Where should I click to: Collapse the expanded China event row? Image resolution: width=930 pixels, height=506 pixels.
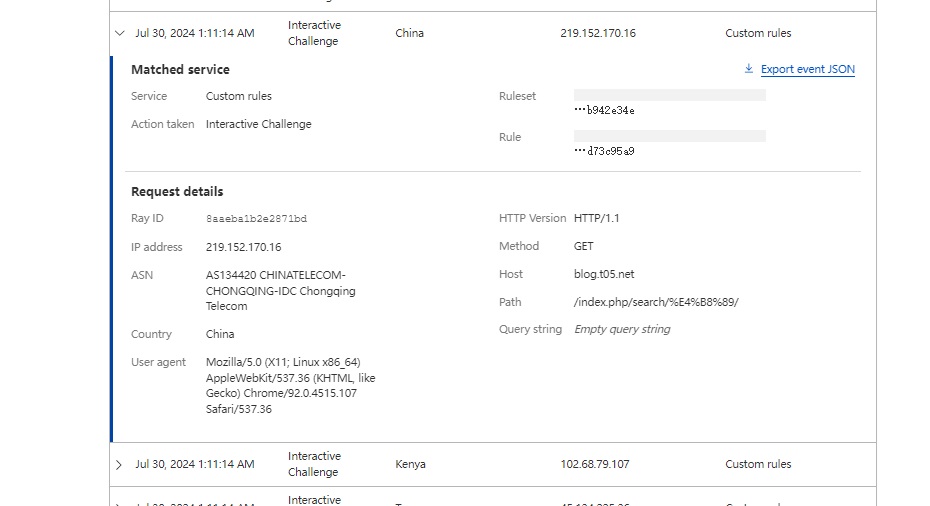tap(120, 33)
